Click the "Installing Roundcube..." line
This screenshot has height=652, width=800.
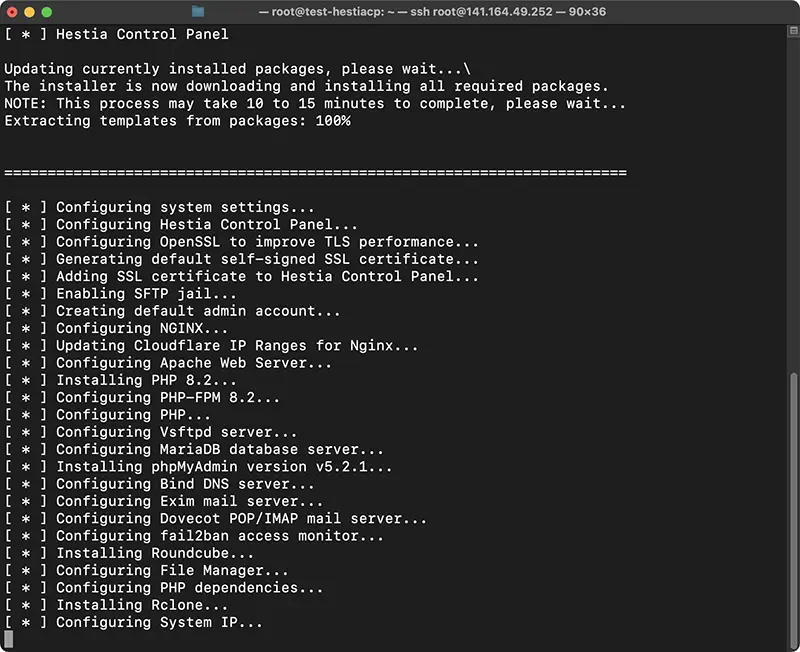pos(129,553)
